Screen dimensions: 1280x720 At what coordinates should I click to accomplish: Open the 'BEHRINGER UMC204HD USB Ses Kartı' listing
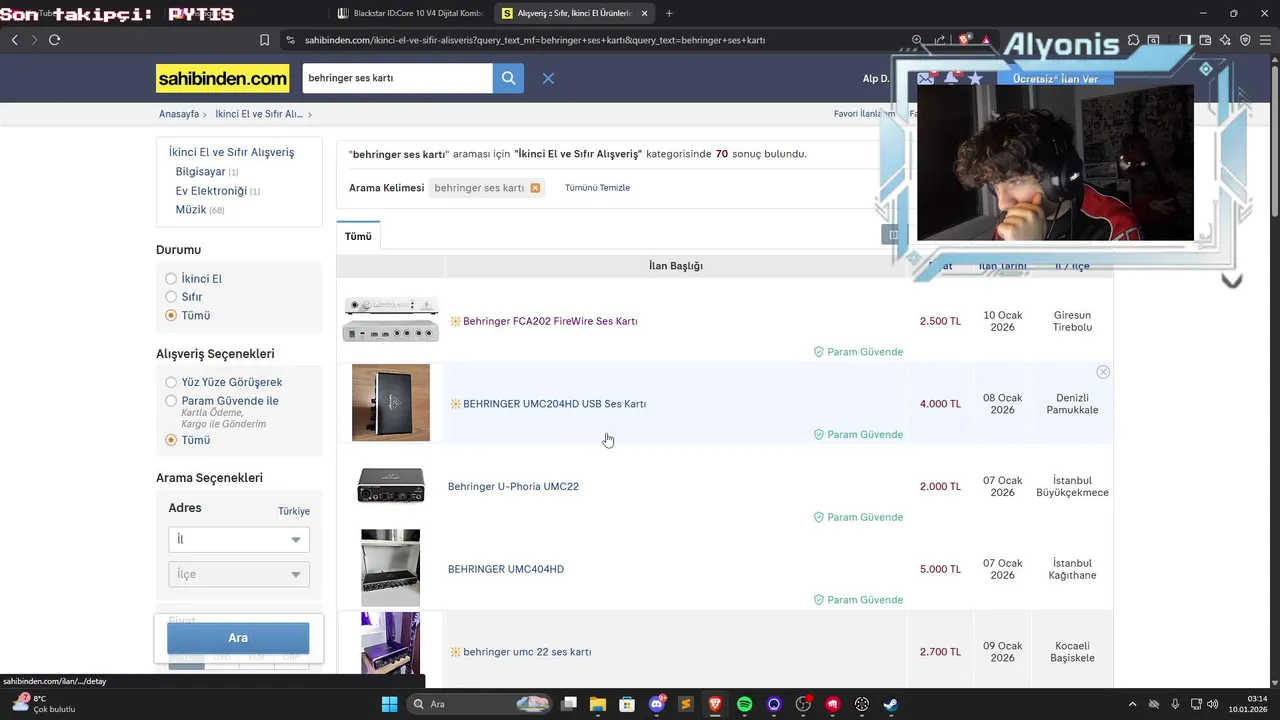[554, 404]
